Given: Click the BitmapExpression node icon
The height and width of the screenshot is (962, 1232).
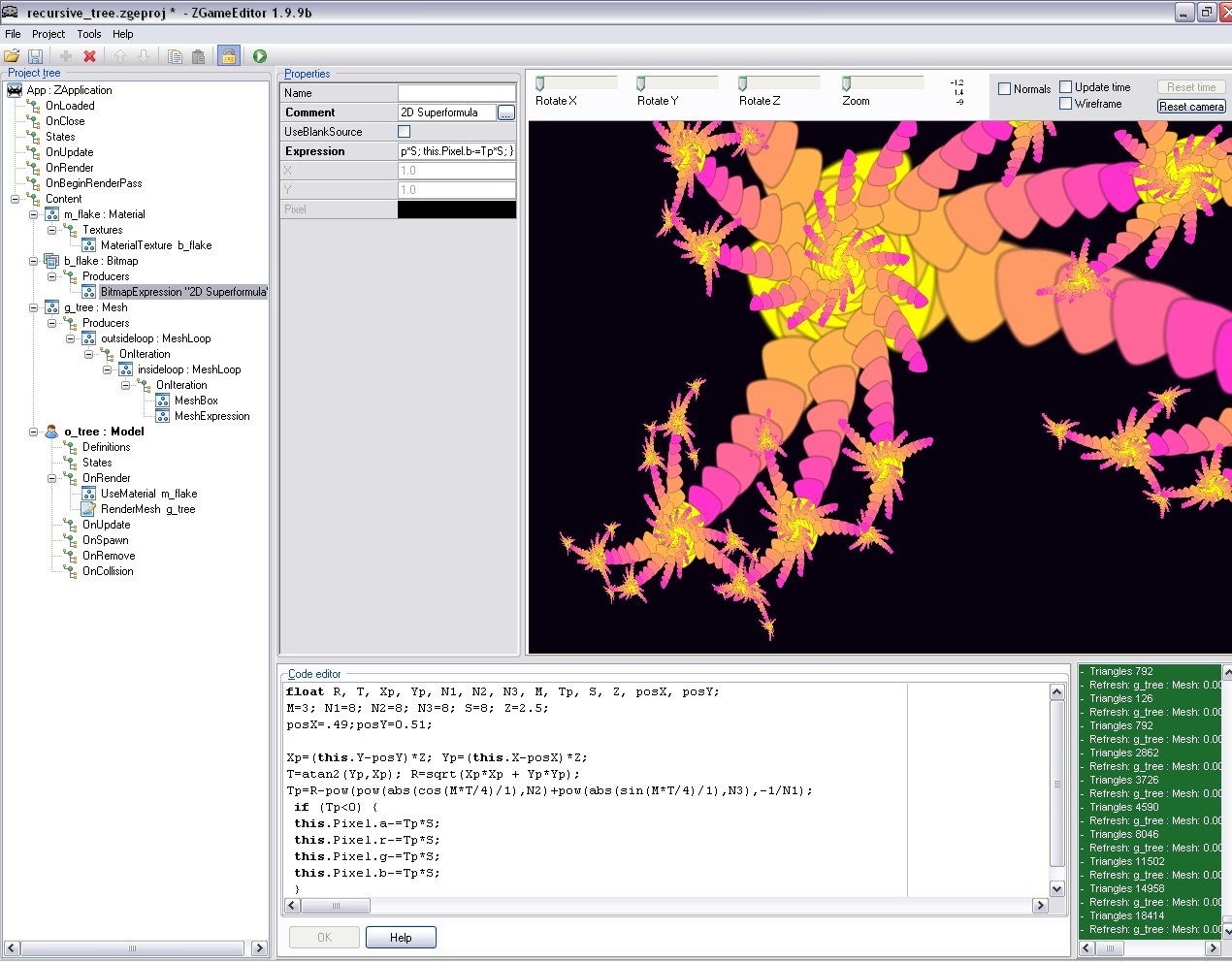Looking at the screenshot, I should coord(88,292).
